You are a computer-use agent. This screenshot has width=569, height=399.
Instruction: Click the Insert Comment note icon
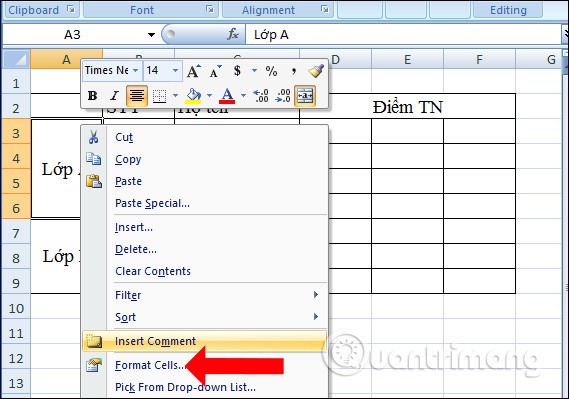94,341
